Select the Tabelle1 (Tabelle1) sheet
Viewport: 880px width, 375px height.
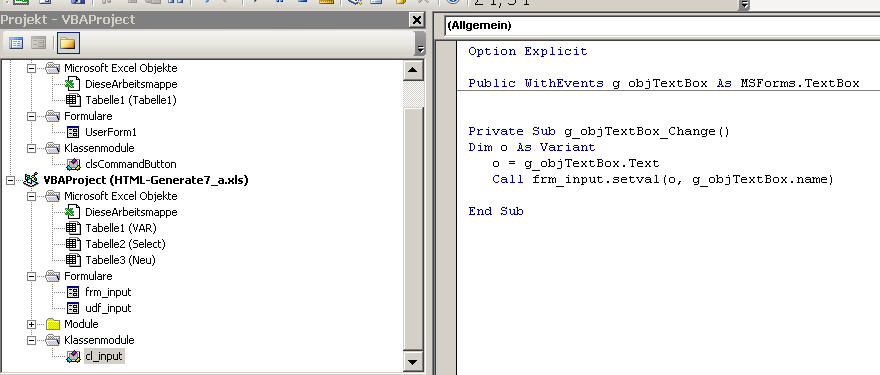tap(131, 100)
